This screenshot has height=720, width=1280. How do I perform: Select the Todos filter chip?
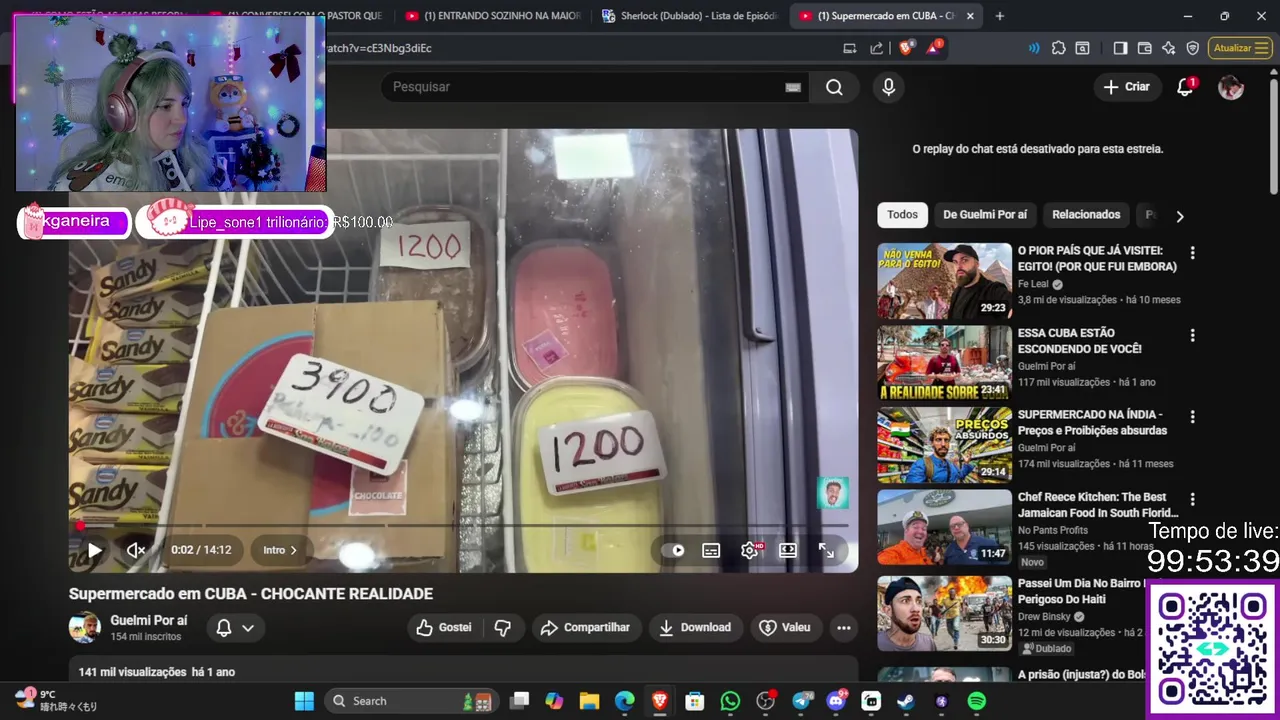click(x=902, y=215)
